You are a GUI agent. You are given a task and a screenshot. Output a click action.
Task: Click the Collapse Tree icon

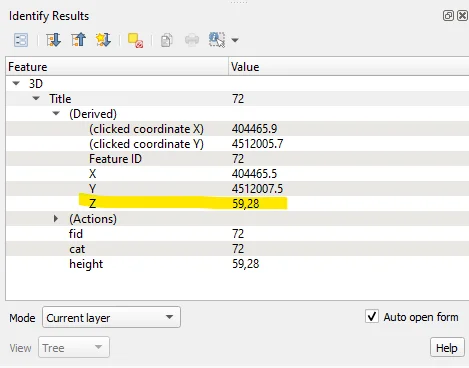(78, 40)
